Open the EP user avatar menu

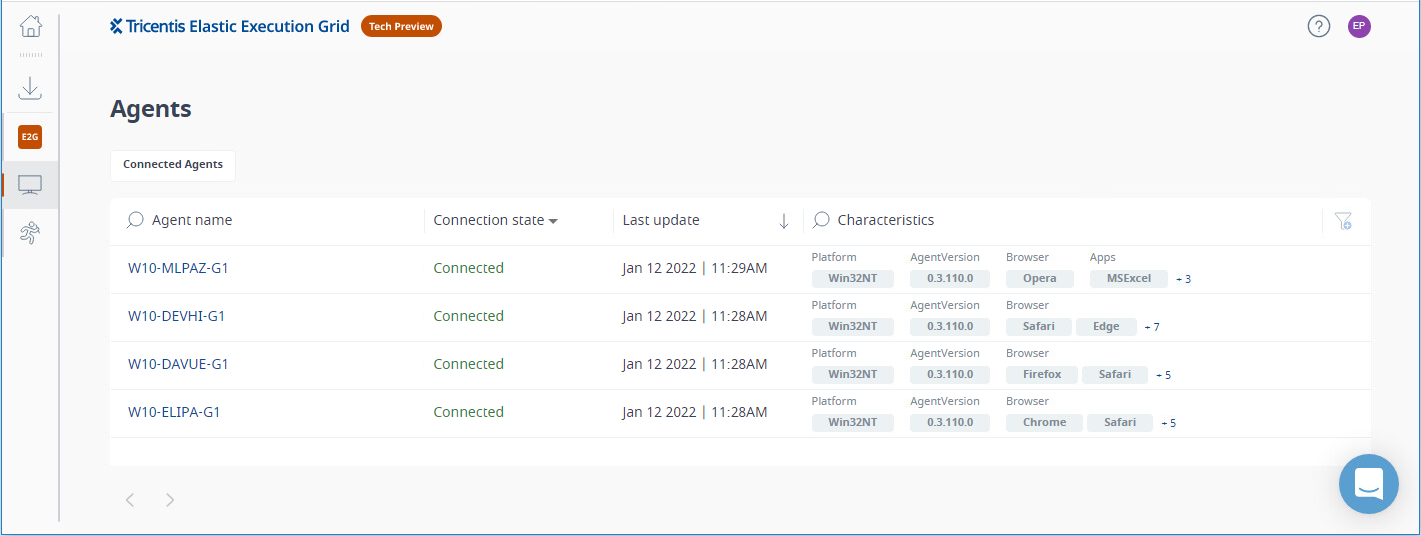point(1359,27)
